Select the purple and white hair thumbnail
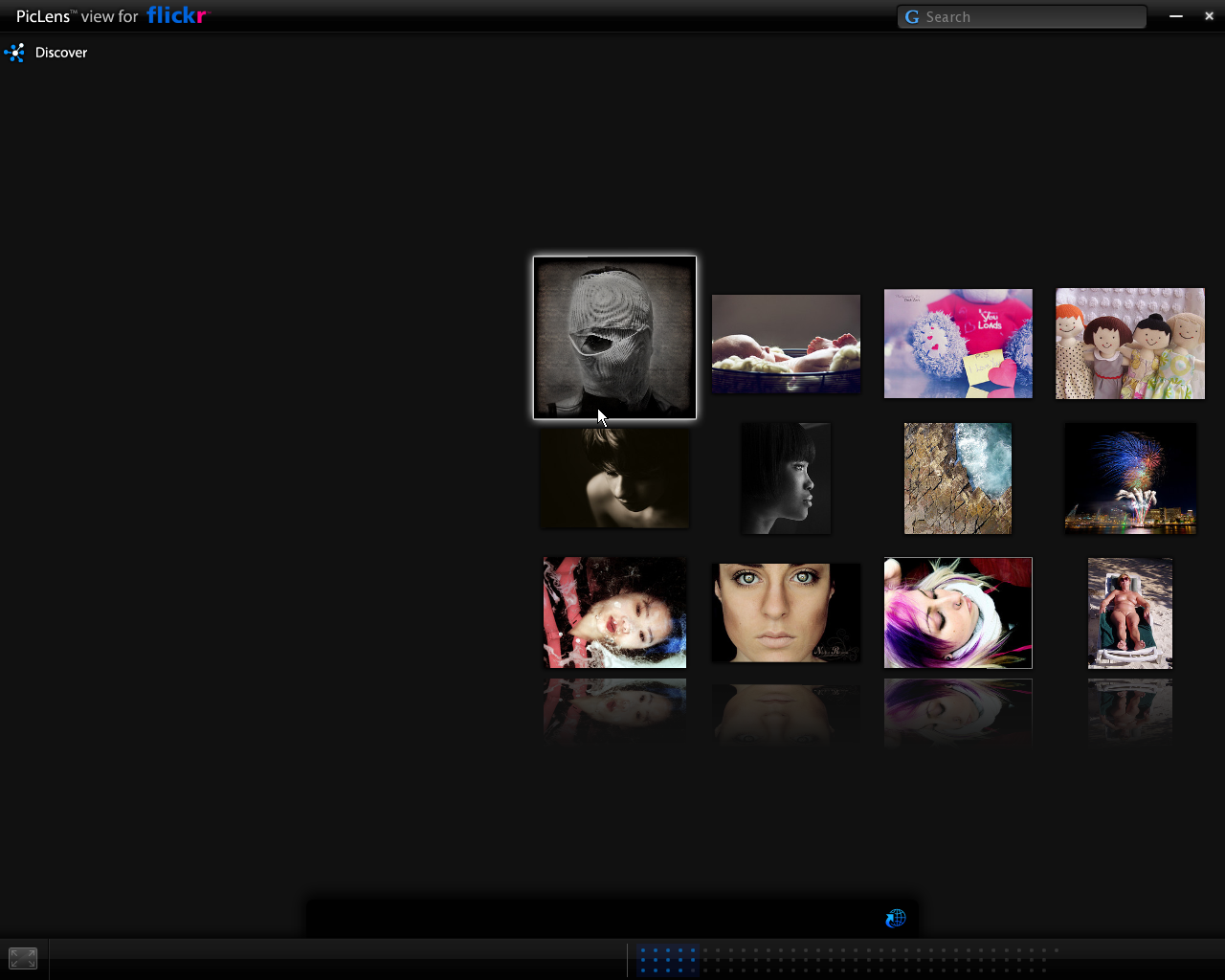 click(x=957, y=612)
